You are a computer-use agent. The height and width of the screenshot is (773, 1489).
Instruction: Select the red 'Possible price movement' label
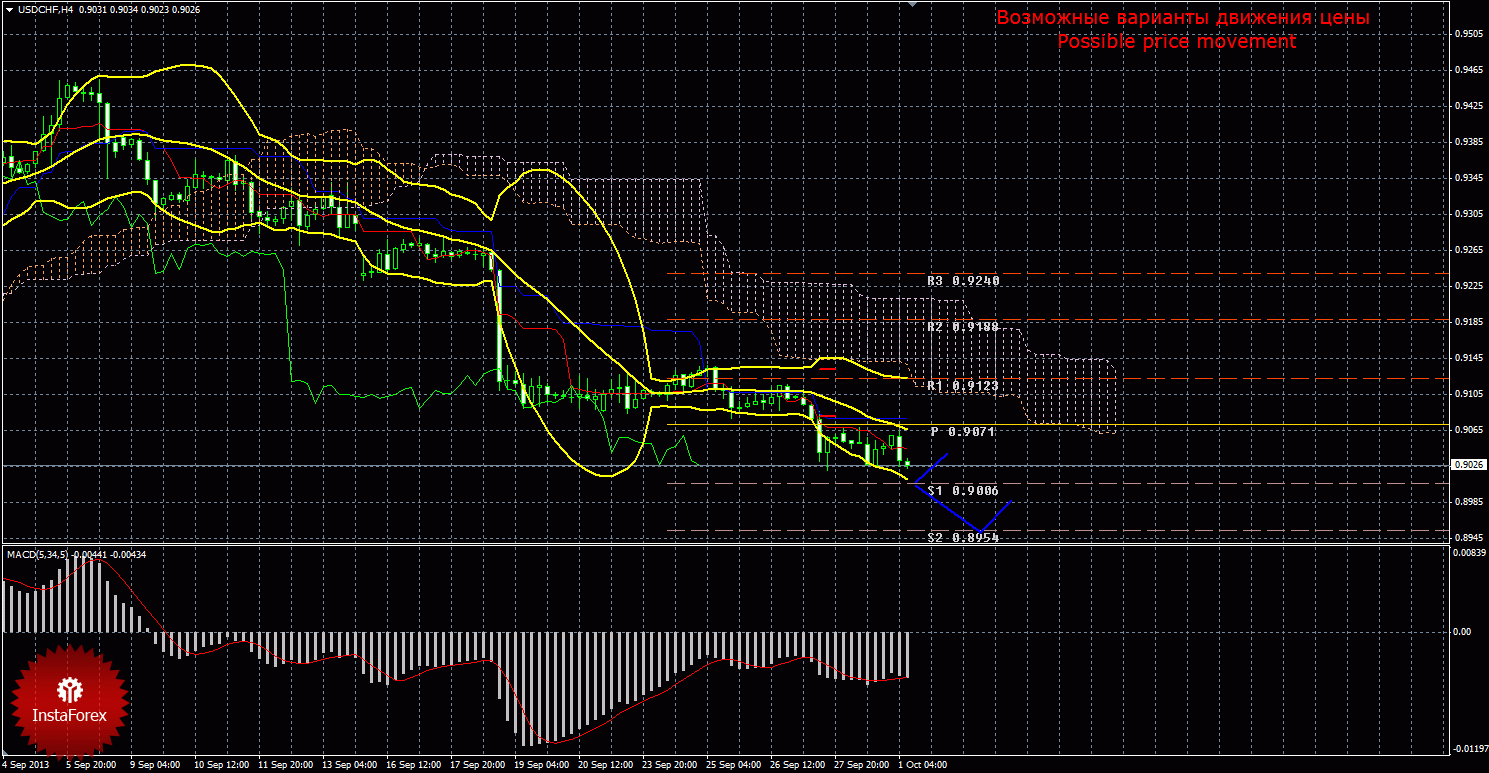click(1177, 41)
